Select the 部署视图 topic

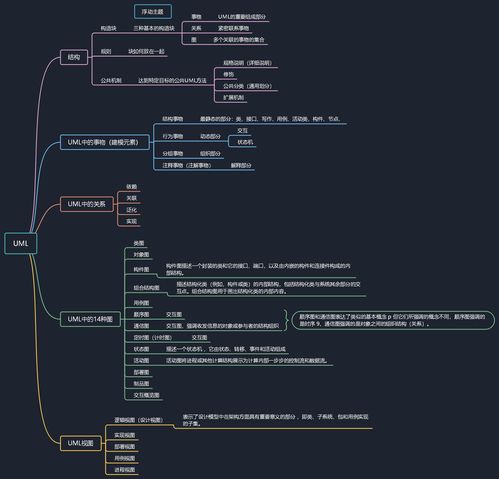coord(125,447)
